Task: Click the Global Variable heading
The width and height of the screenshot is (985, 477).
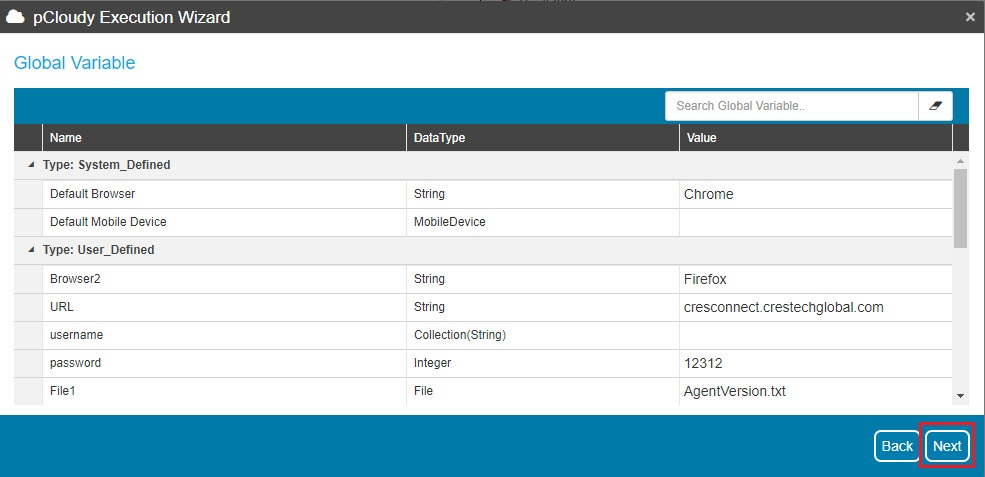Action: point(75,63)
